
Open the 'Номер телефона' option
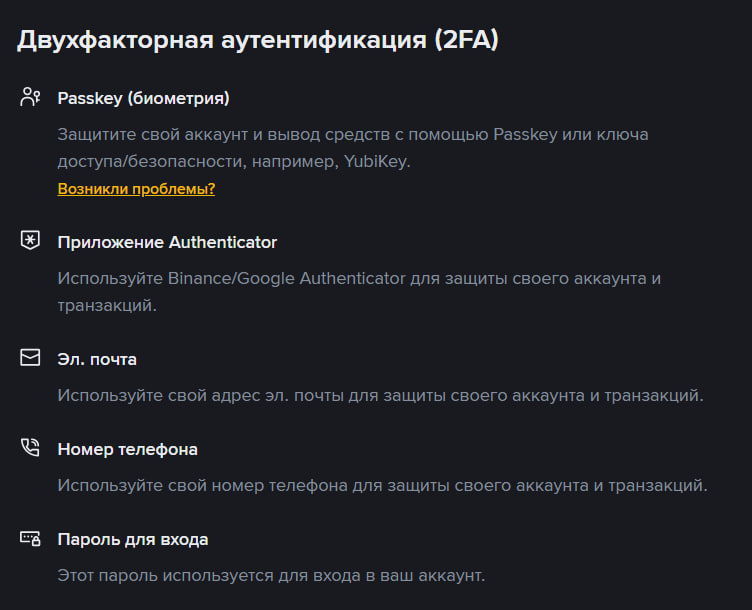pos(127,449)
